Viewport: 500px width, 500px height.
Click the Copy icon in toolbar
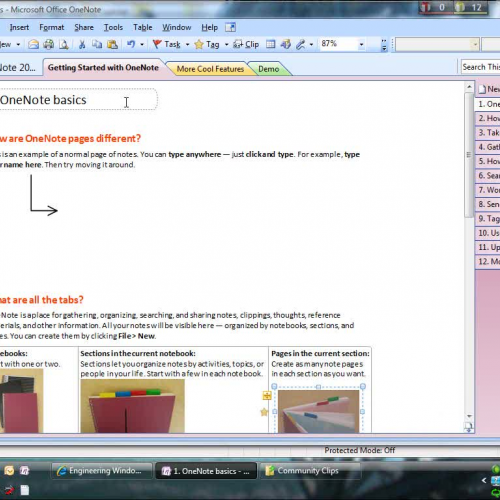pyautogui.click(x=97, y=44)
